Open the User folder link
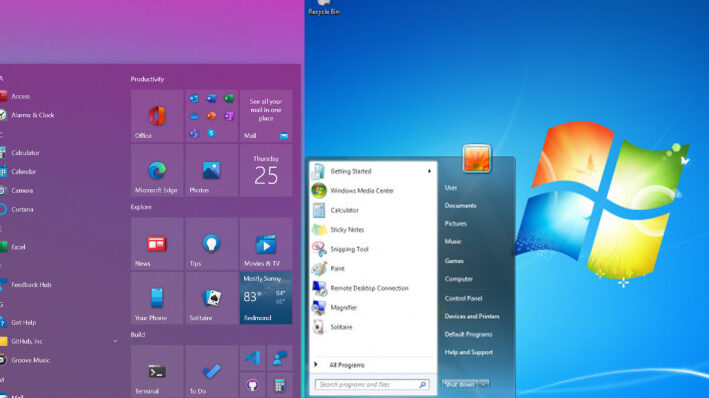This screenshot has height=398, width=709. [451, 188]
